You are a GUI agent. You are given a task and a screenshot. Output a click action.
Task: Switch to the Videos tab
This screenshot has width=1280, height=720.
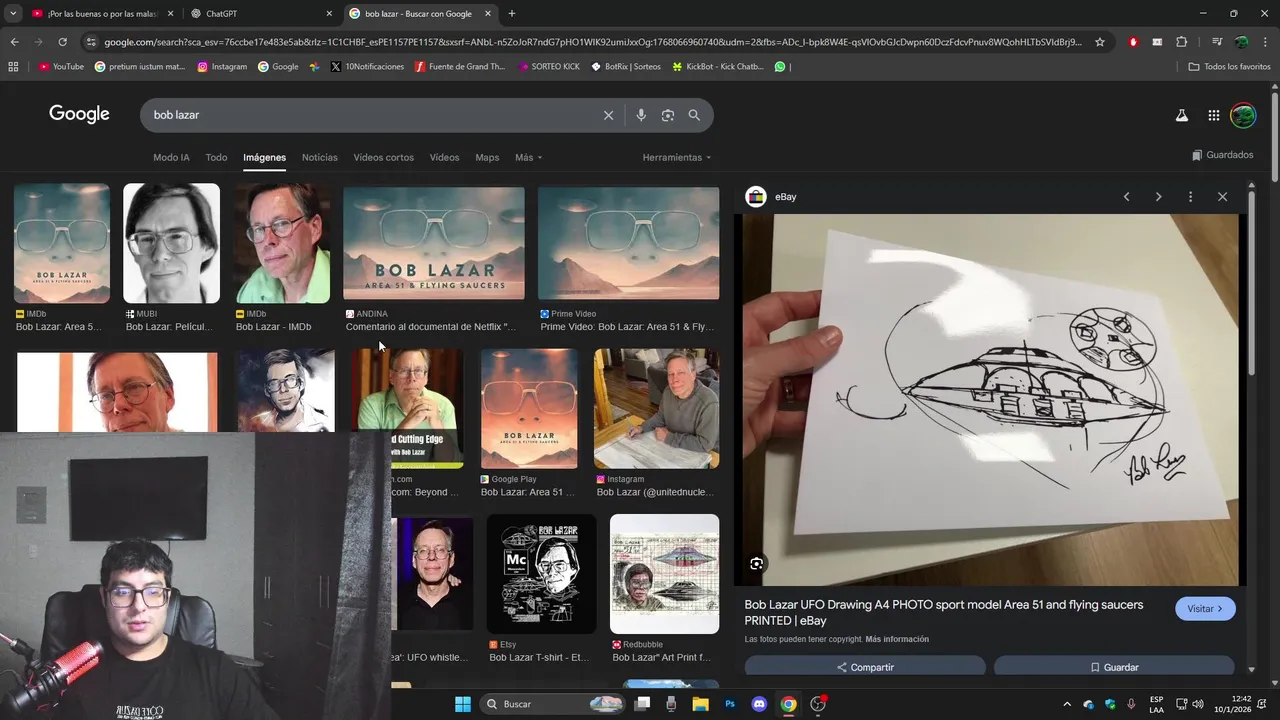point(444,158)
